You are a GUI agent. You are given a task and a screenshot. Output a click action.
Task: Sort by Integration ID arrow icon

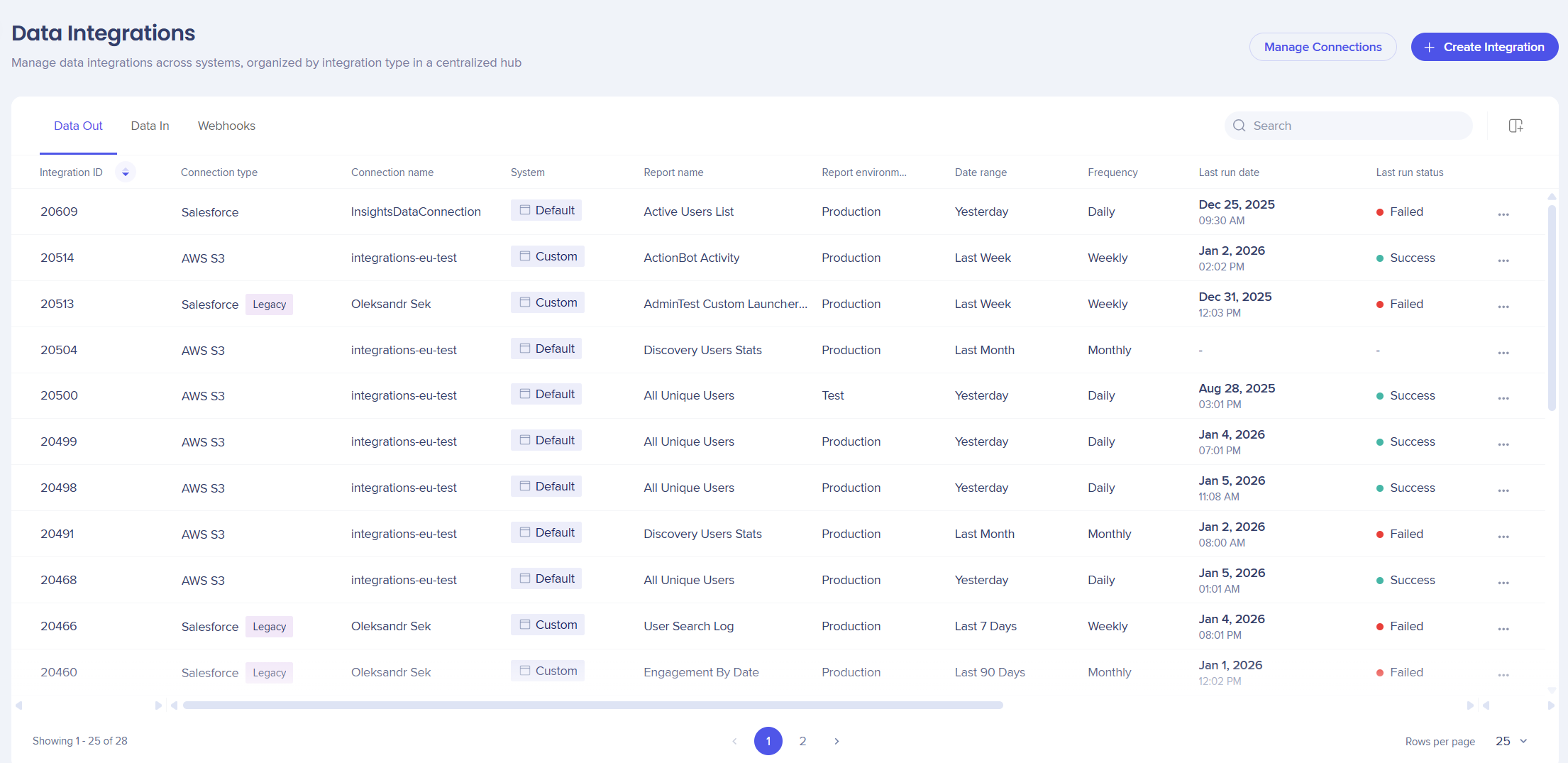(x=126, y=172)
